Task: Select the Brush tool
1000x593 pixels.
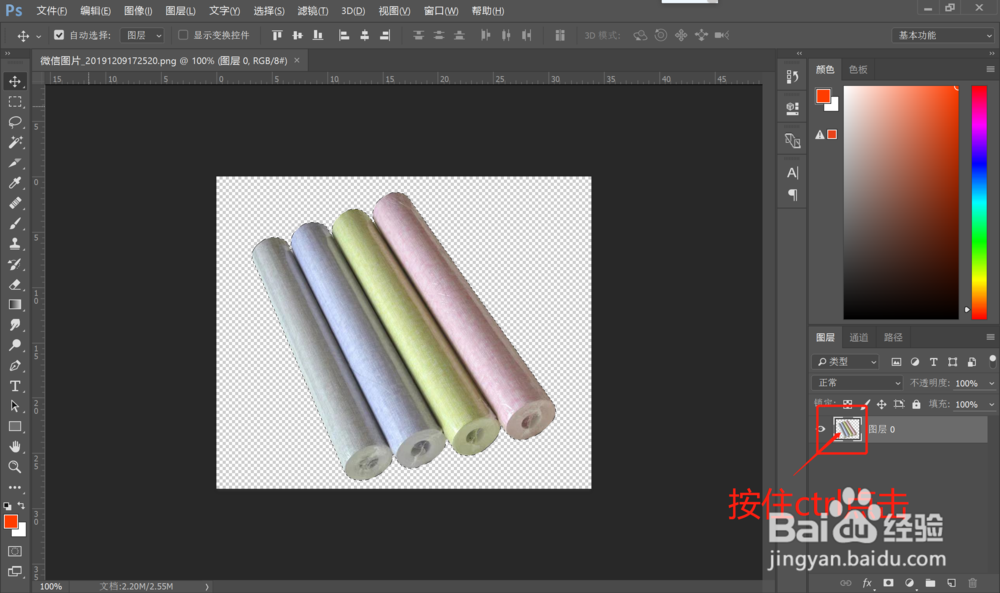Action: pos(15,224)
